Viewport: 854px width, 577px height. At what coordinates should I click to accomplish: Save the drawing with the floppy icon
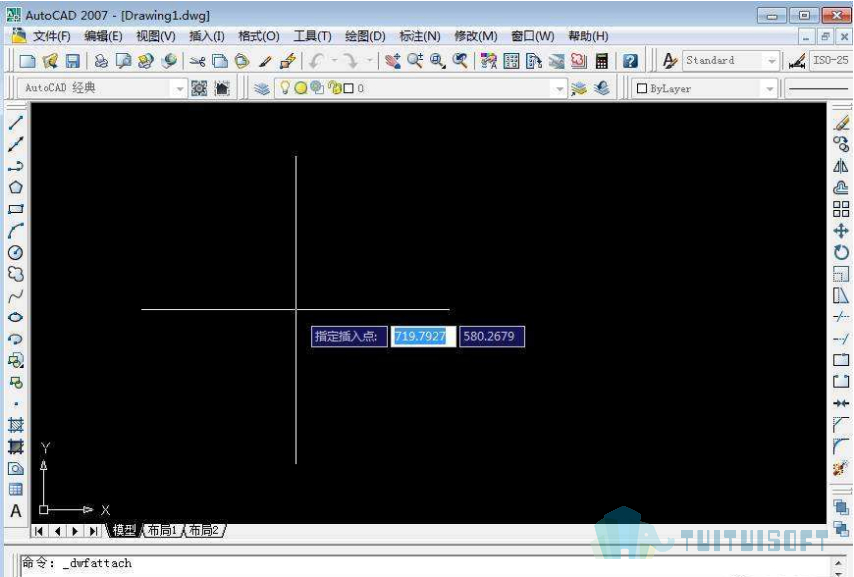[x=73, y=60]
